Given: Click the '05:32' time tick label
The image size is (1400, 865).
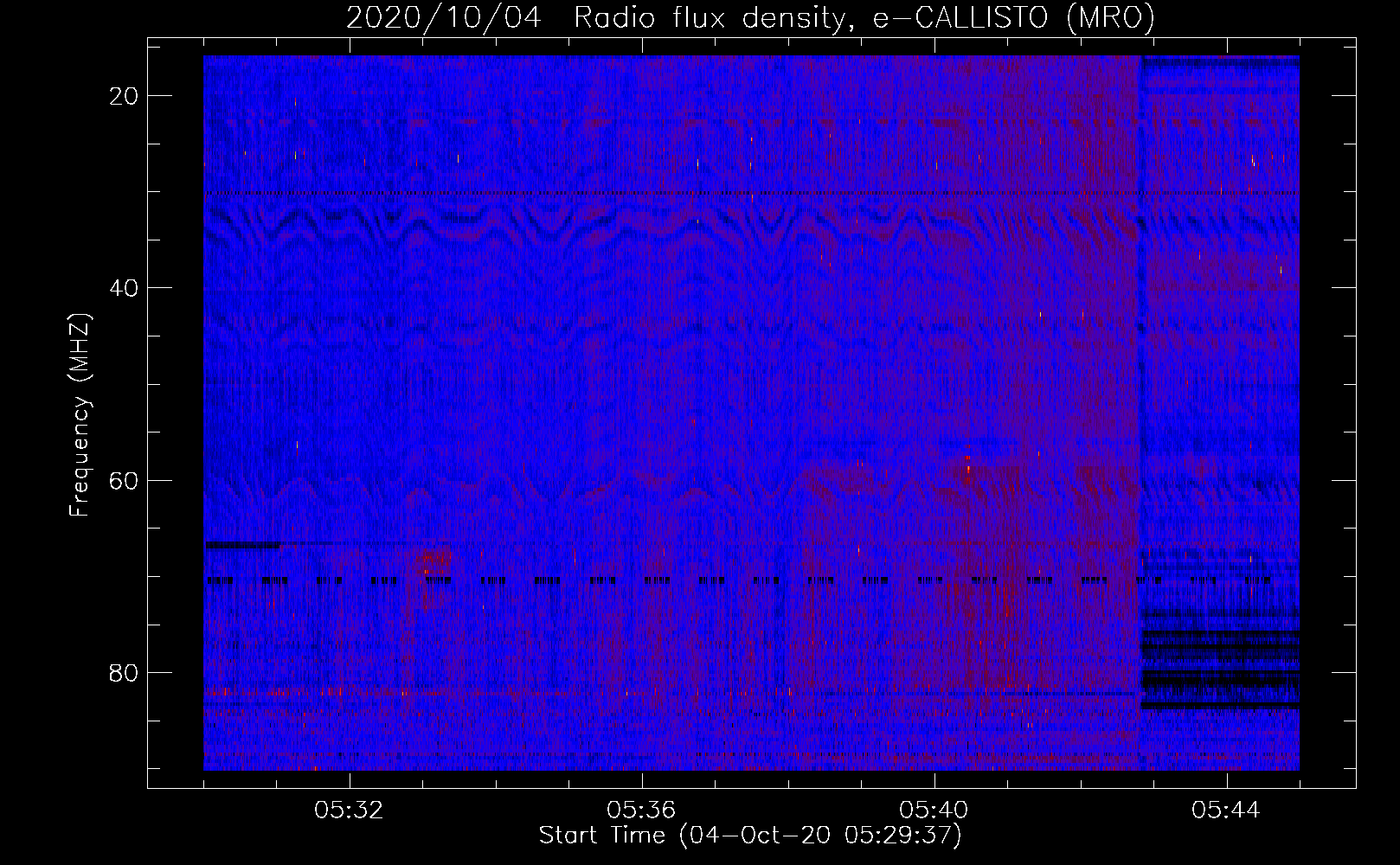Looking at the screenshot, I should point(349,811).
